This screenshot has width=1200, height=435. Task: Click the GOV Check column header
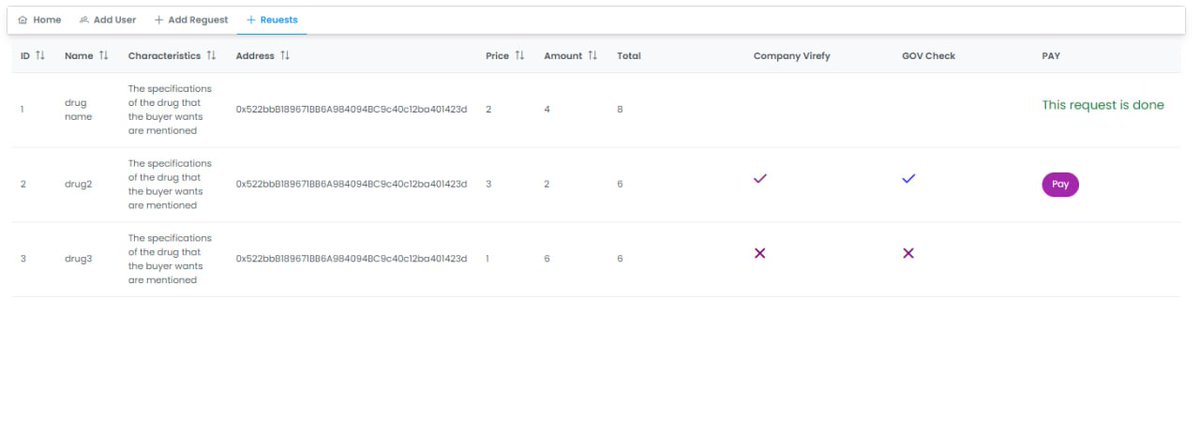tap(928, 56)
